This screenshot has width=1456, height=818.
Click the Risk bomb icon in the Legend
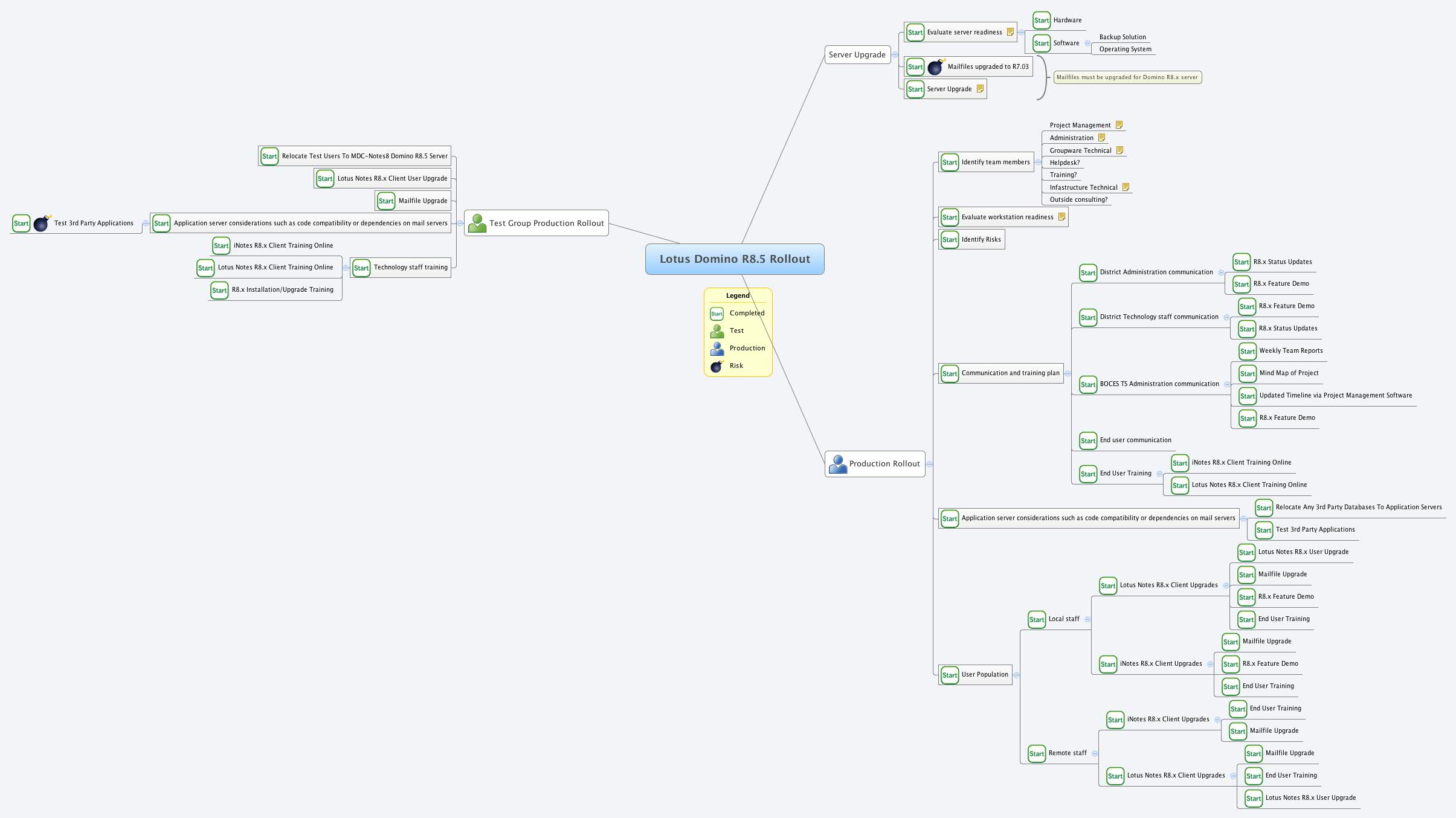click(717, 365)
